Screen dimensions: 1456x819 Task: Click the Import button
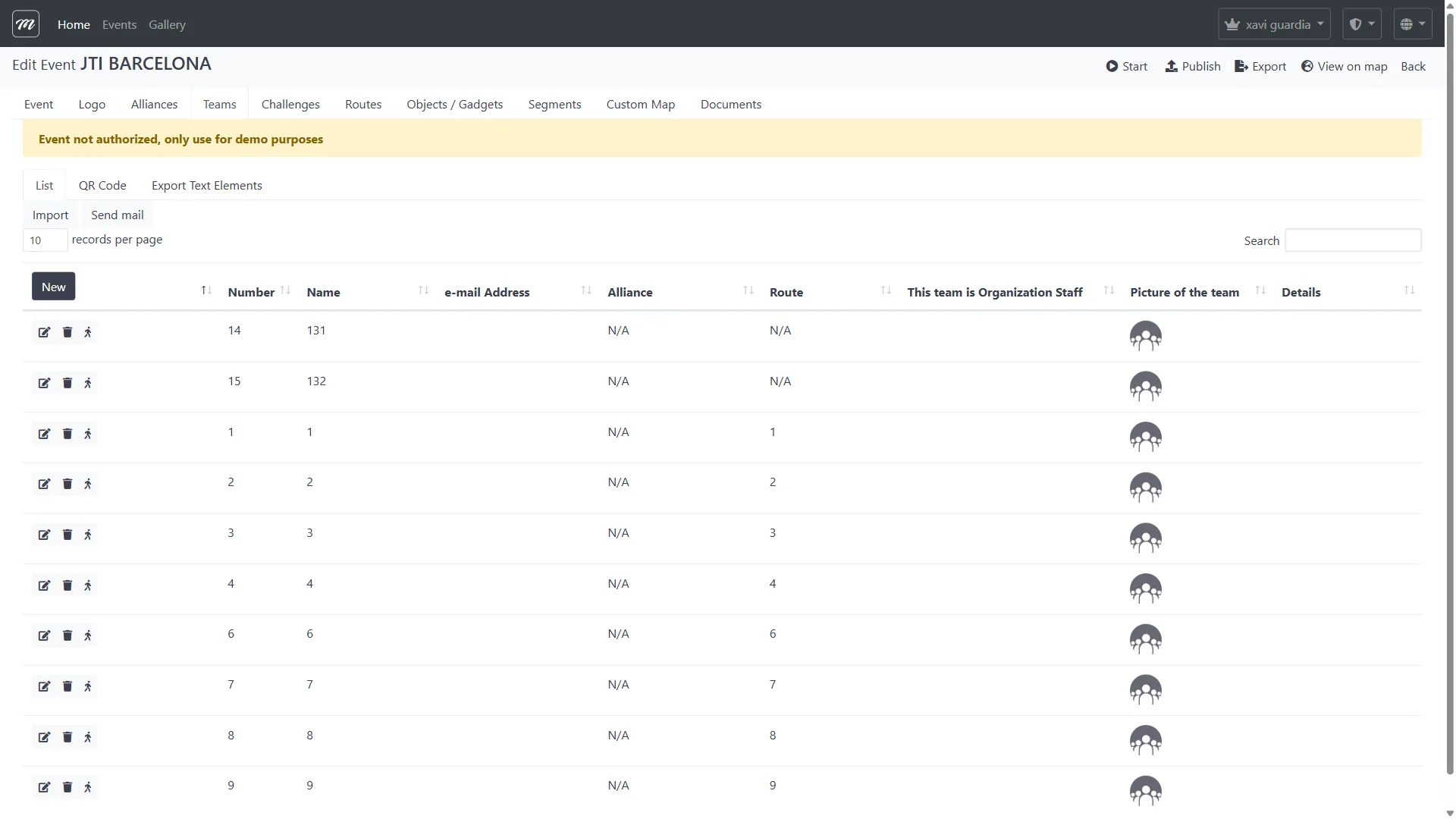tap(50, 215)
